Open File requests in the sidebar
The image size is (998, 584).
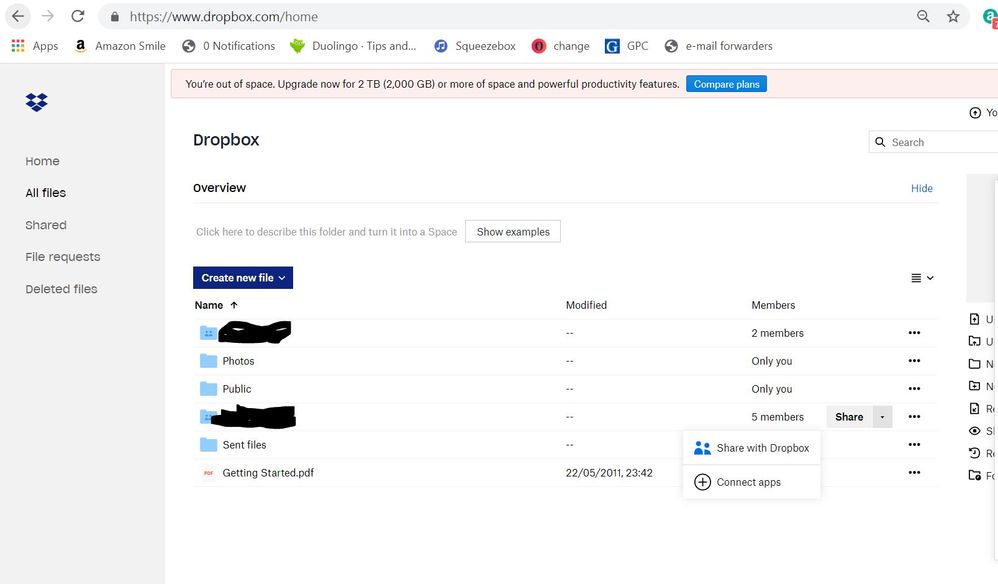click(63, 257)
